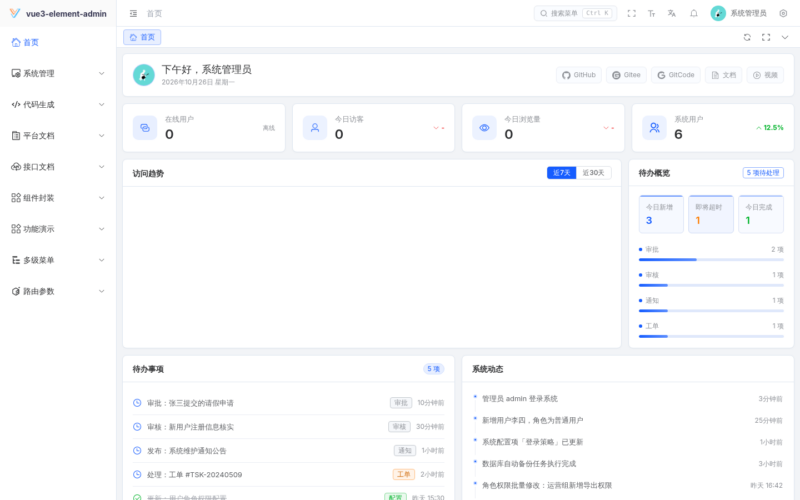Screen dimensions: 800x500
Task: Click the orange 工单 tag label
Action: coord(404,474)
